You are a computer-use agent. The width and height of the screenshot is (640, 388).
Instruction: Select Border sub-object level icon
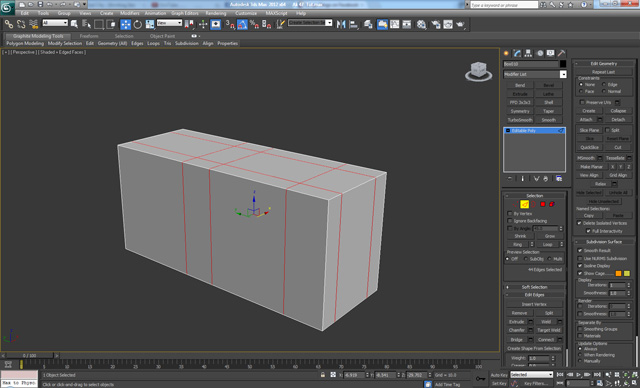click(x=533, y=204)
